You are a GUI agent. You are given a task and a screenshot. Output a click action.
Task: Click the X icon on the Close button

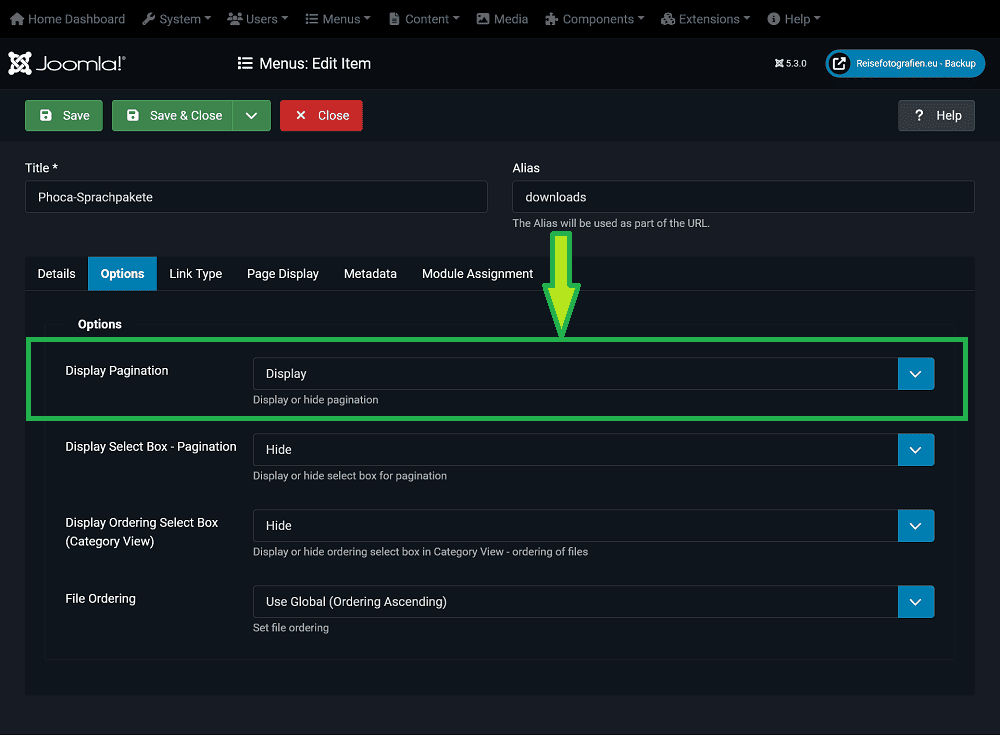point(301,115)
